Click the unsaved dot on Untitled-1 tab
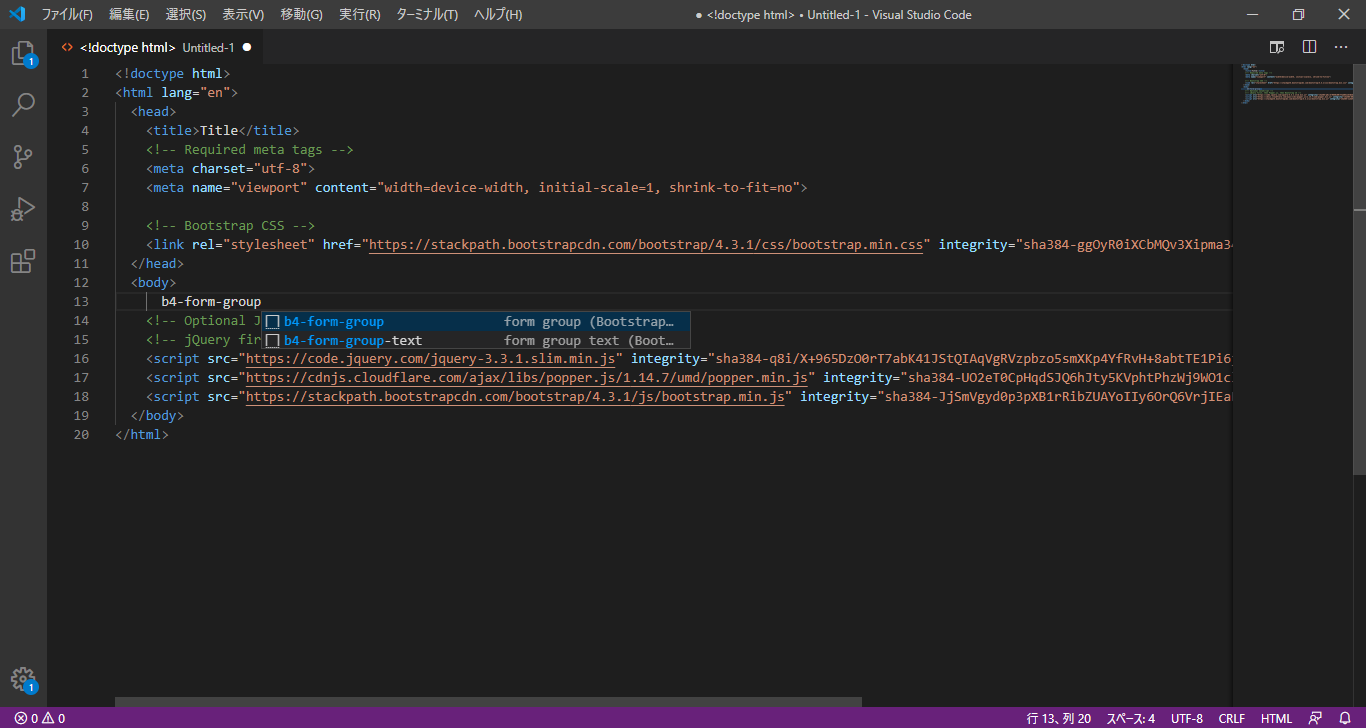The height and width of the screenshot is (728, 1366). click(247, 47)
